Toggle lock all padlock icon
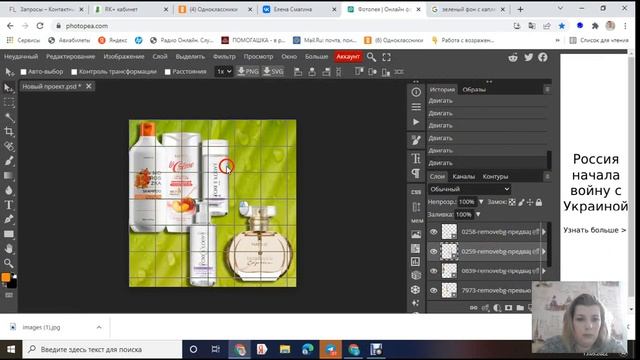This screenshot has width=640, height=360. click(x=539, y=202)
